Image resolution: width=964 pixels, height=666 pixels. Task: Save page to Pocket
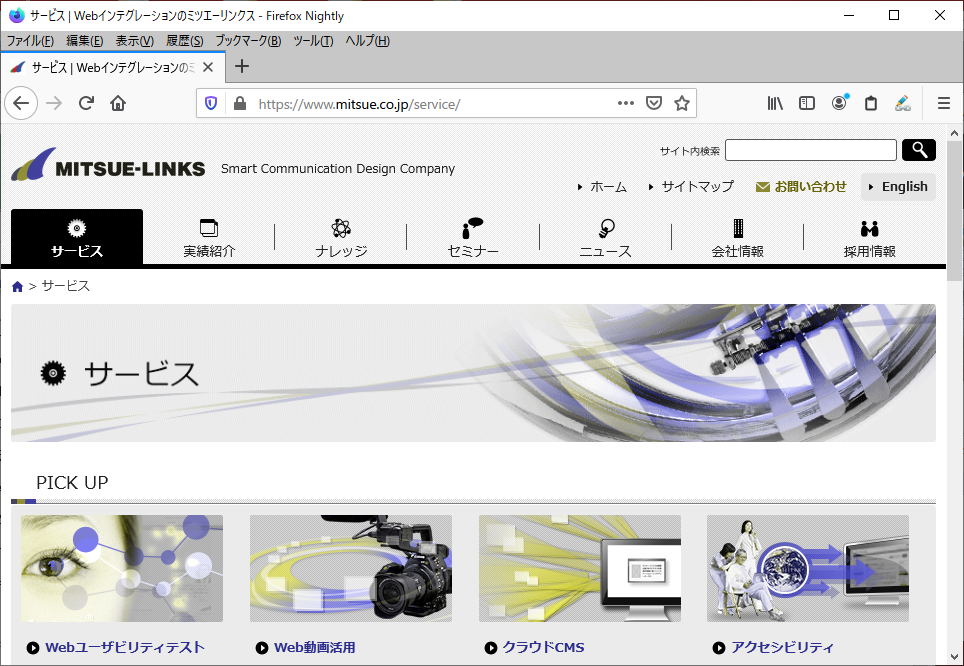click(654, 103)
